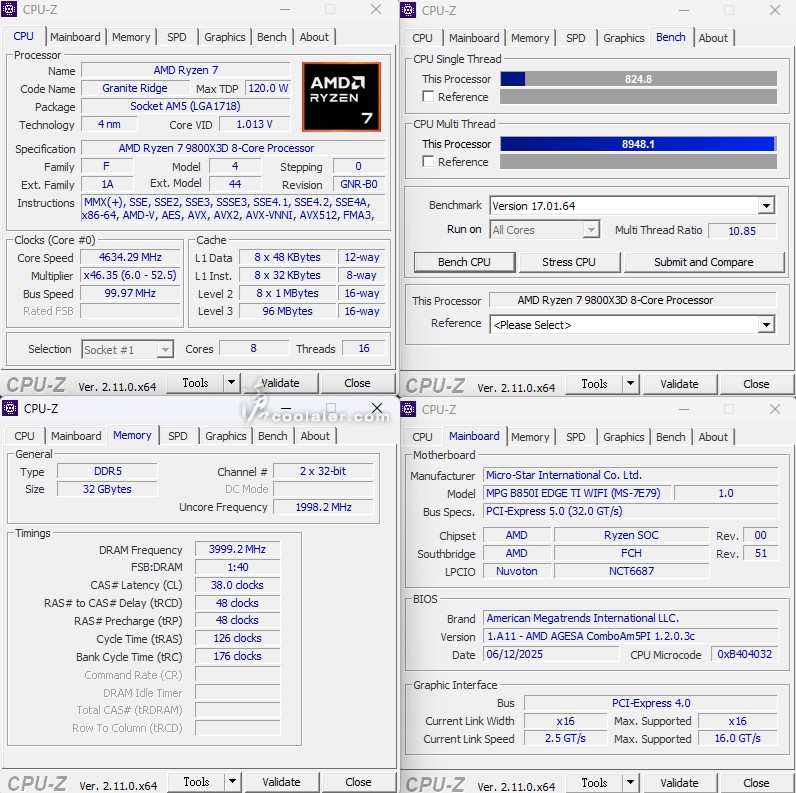This screenshot has height=793, width=796.
Task: Click Uncore Frequency value 1998.2 MHz
Action: tap(323, 507)
